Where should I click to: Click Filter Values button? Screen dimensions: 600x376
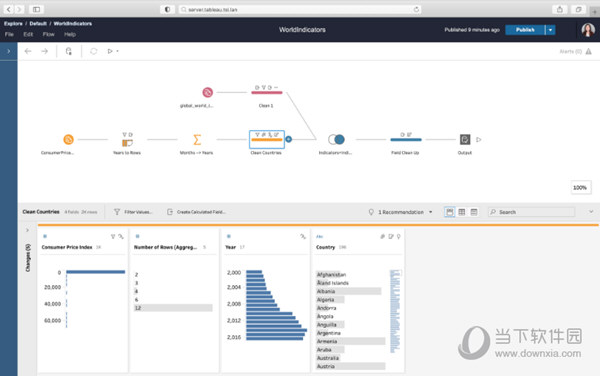133,212
